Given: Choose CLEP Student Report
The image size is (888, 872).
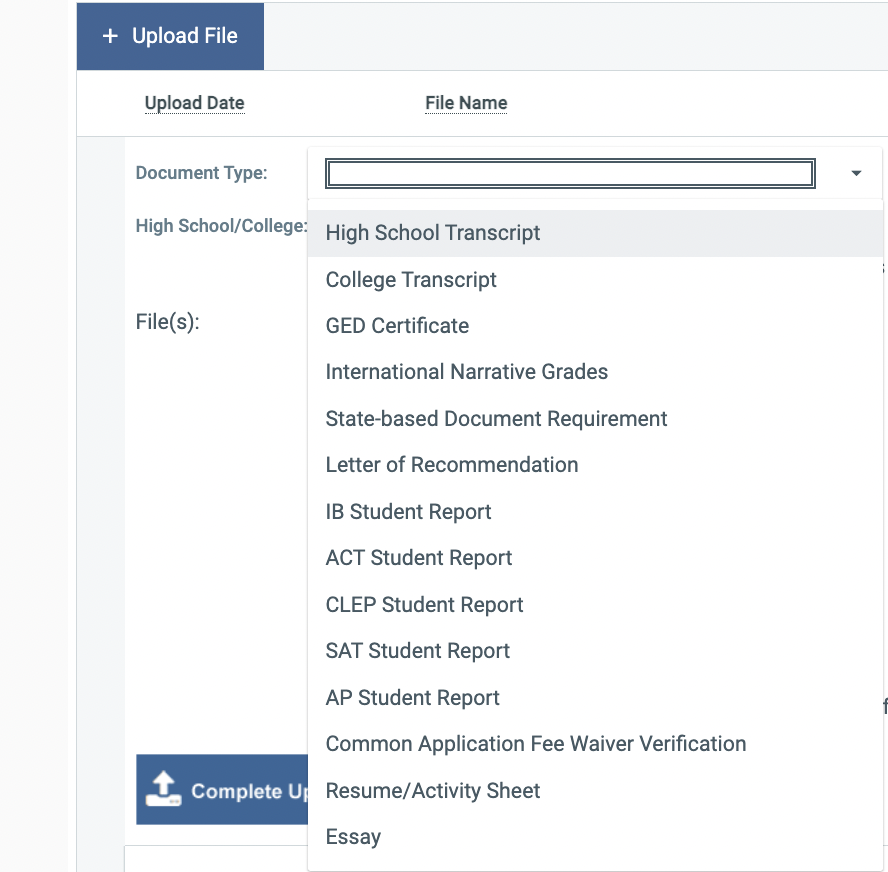Looking at the screenshot, I should (424, 605).
